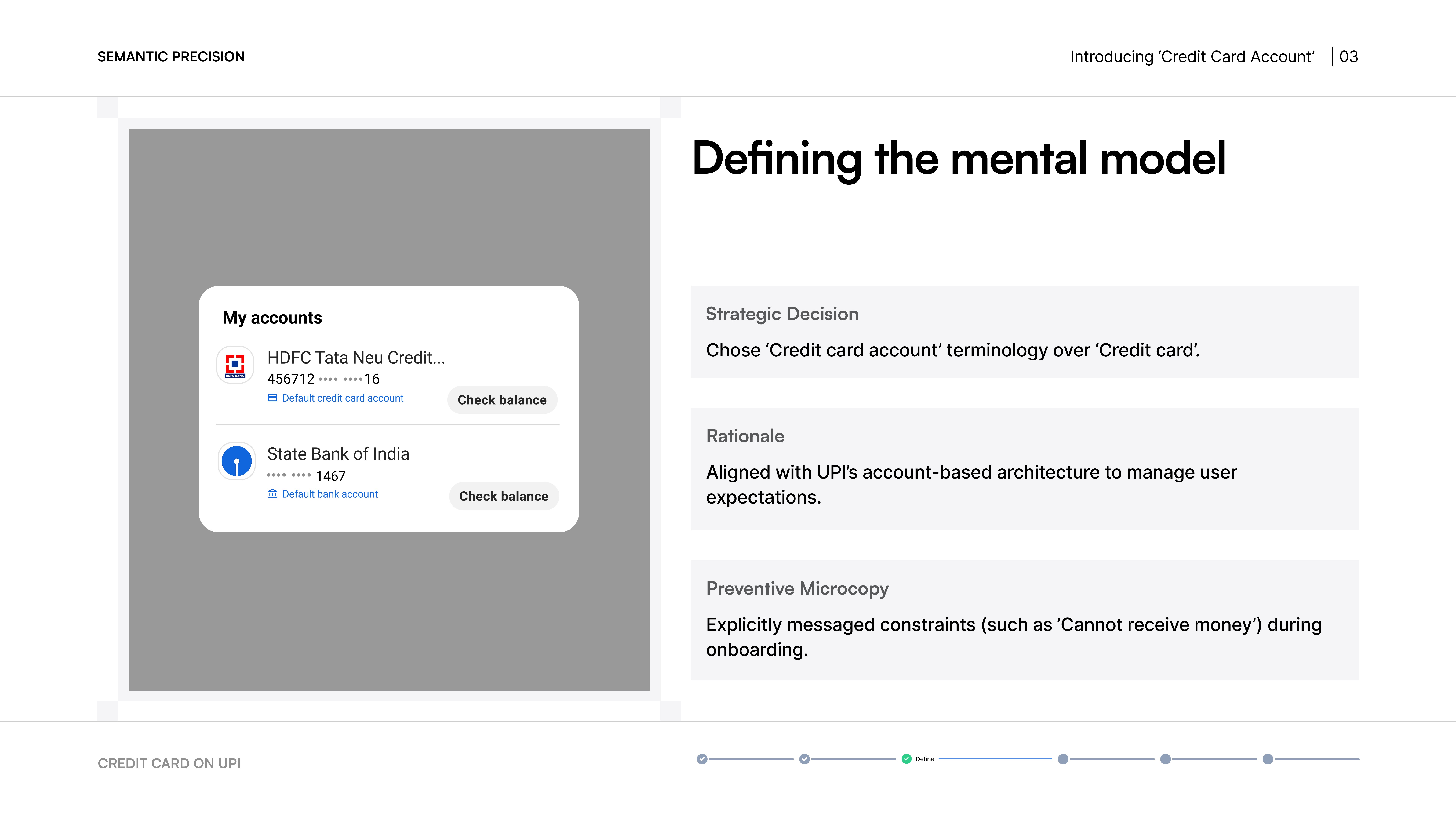Select the 'HDFC Tata Neu Credit...' account name
The image size is (1456, 819).
356,358
